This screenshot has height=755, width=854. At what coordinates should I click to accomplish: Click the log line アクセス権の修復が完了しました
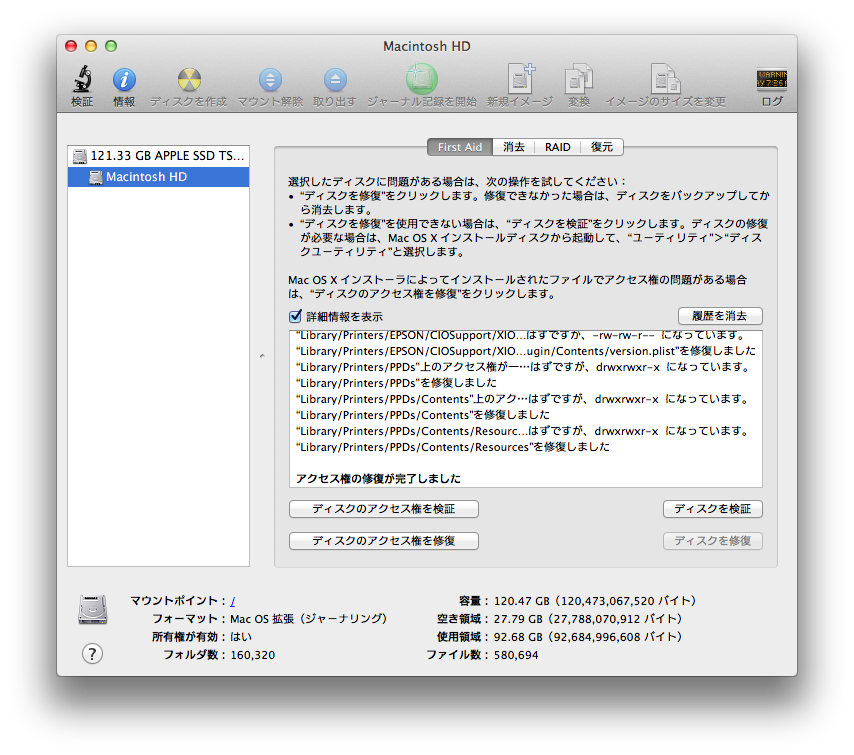378,479
